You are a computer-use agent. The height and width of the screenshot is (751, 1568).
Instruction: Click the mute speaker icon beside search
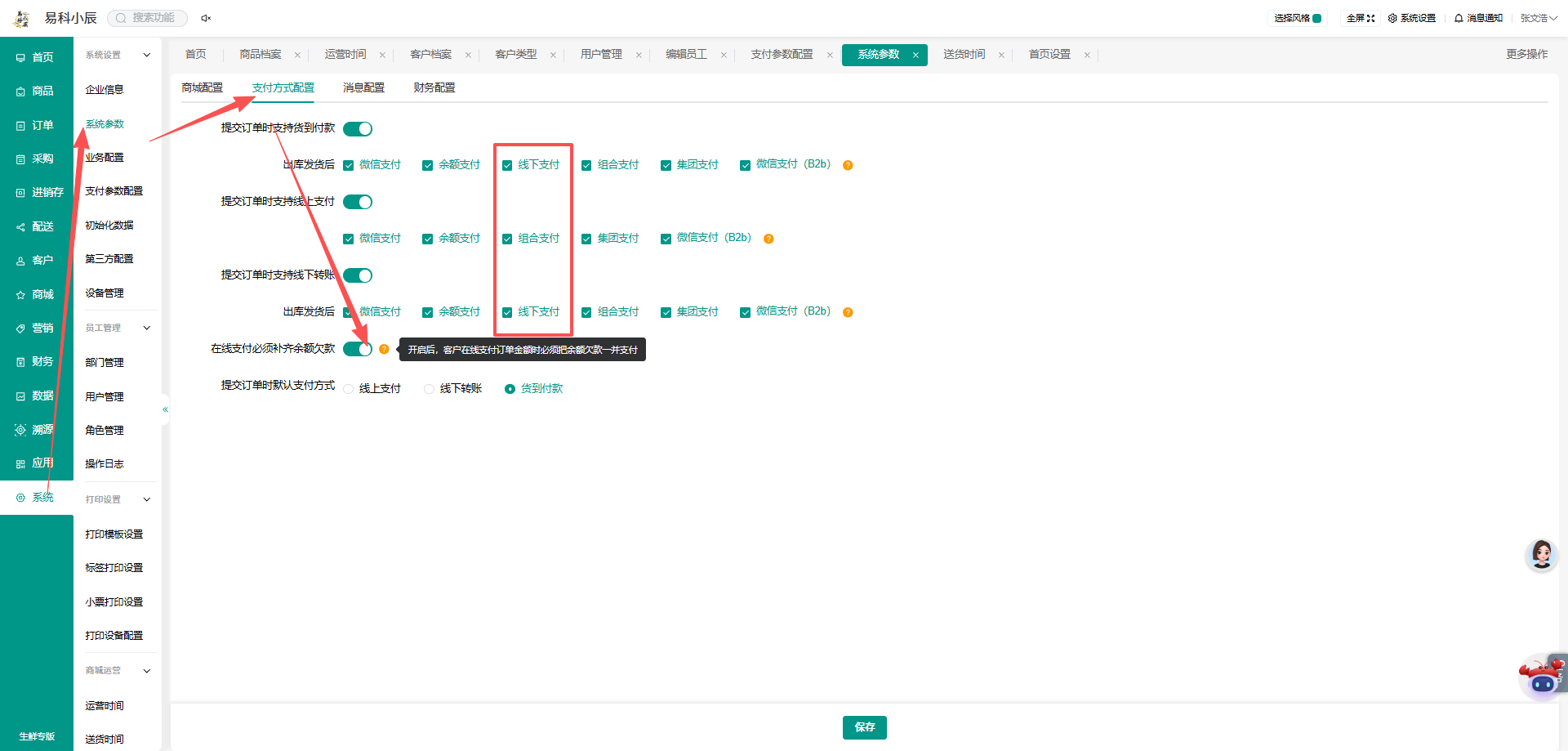click(x=206, y=18)
